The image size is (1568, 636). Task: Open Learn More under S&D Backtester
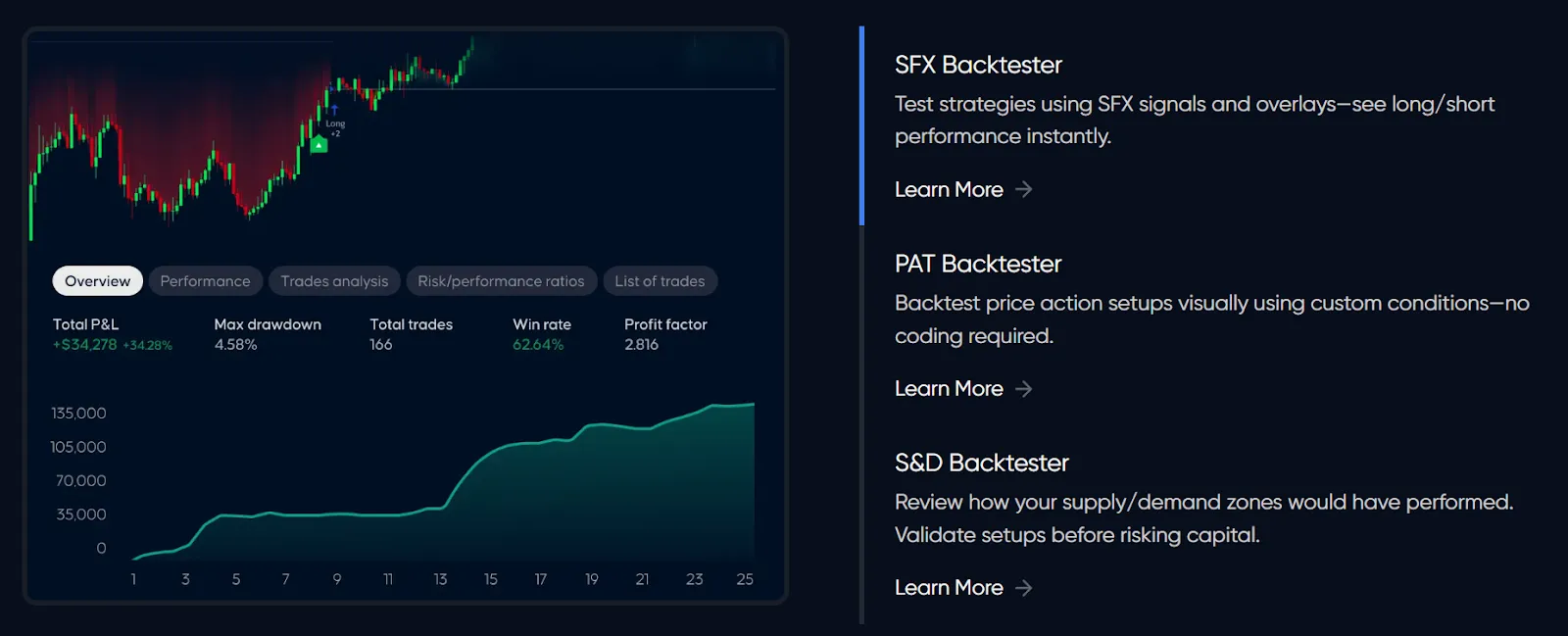[x=949, y=588]
